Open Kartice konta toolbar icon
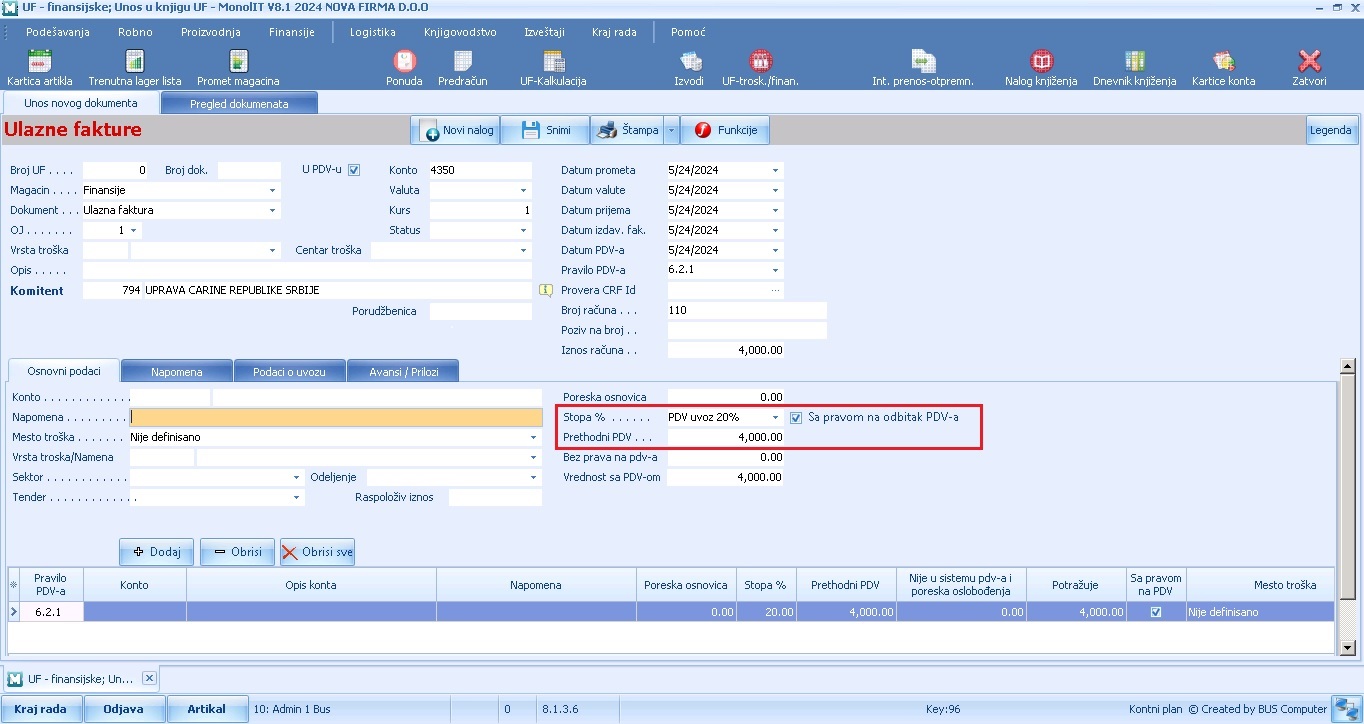 click(1223, 68)
